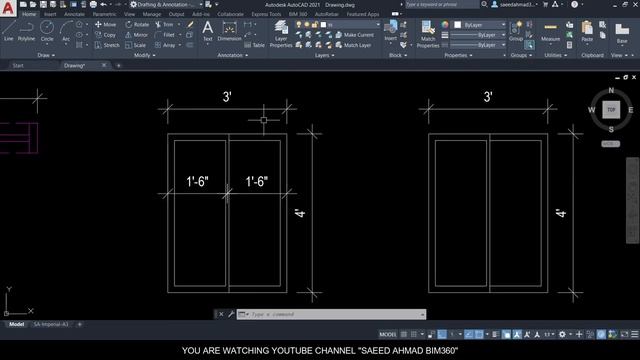
Task: Click the Undo arrow in quick access toolbar
Action: pyautogui.click(x=104, y=4)
